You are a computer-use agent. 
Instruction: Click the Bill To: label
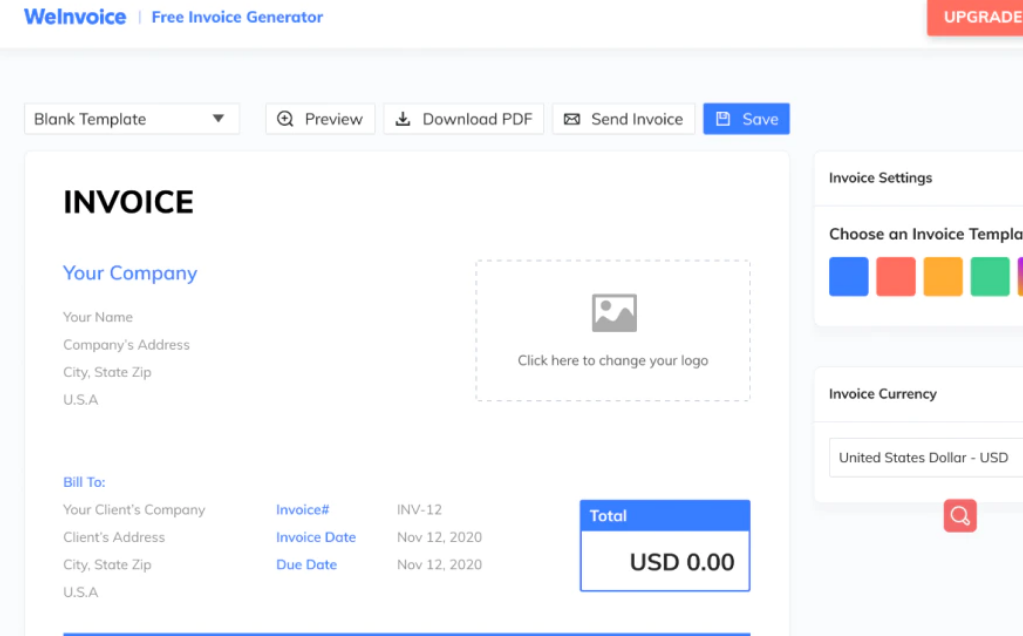coord(84,482)
